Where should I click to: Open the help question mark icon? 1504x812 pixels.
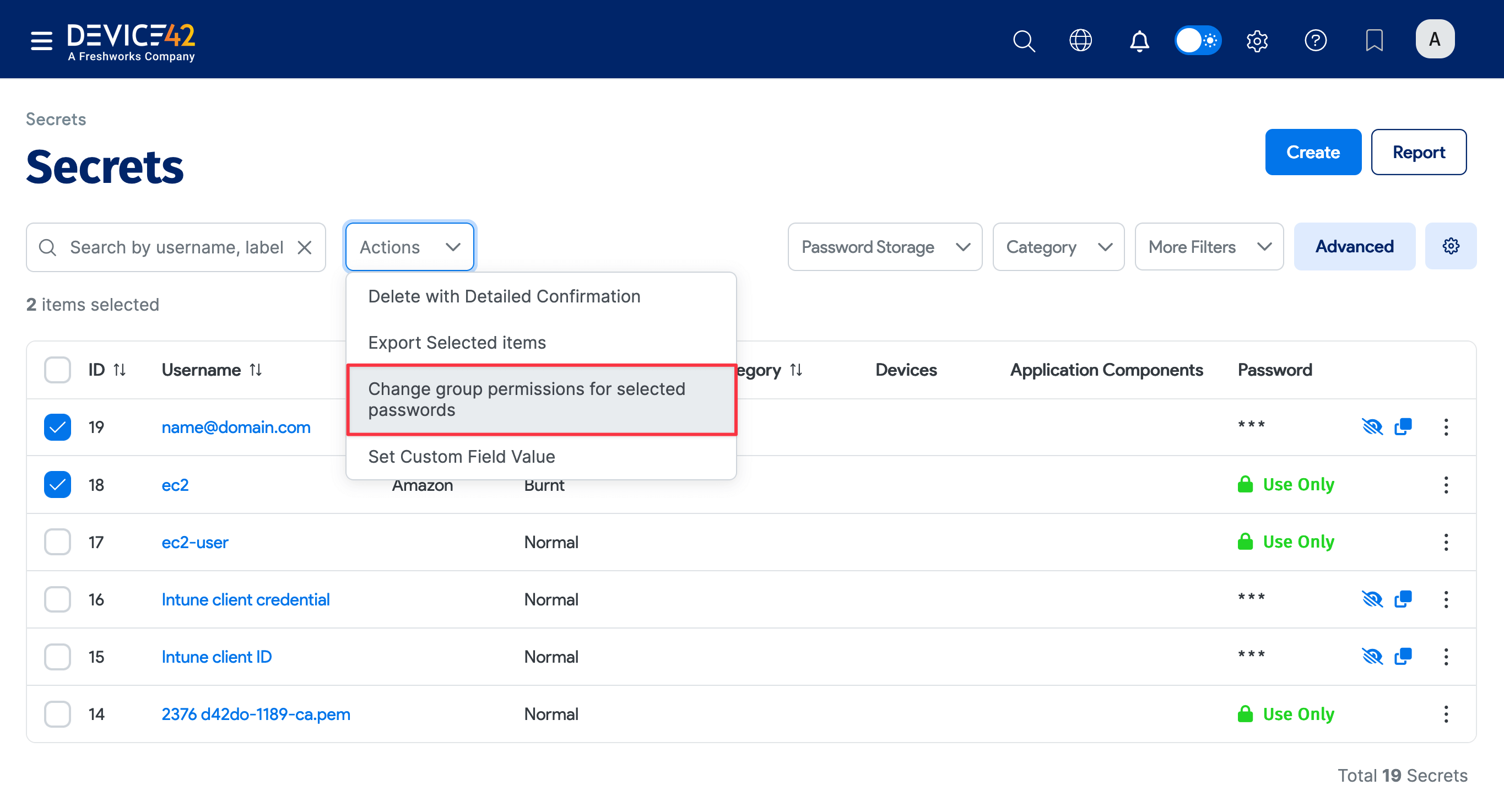(x=1315, y=40)
